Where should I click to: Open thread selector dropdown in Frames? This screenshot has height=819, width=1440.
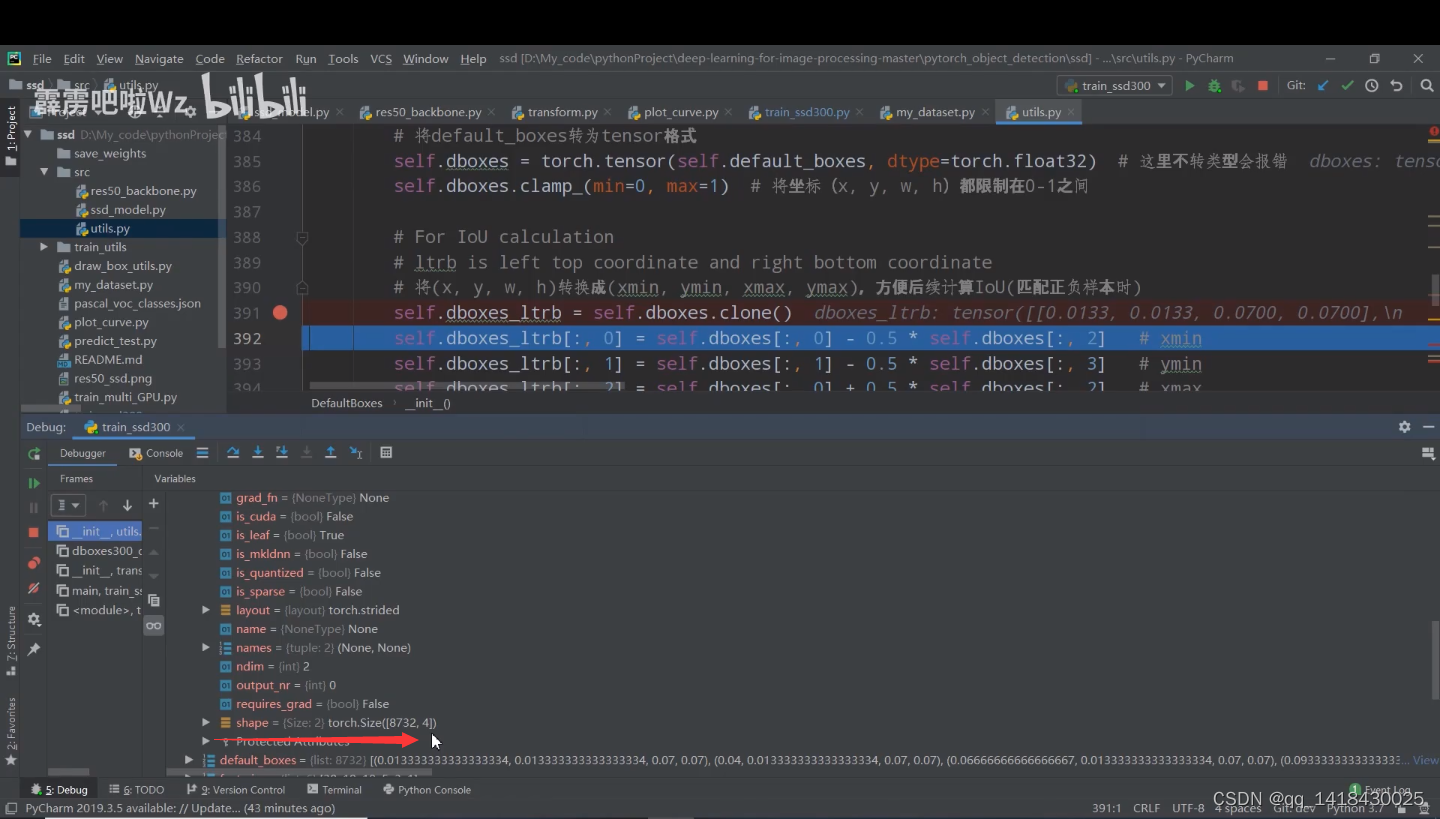tap(69, 506)
